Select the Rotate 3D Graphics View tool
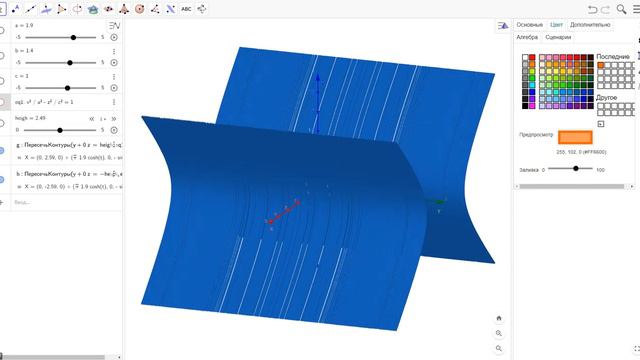 coord(202,9)
